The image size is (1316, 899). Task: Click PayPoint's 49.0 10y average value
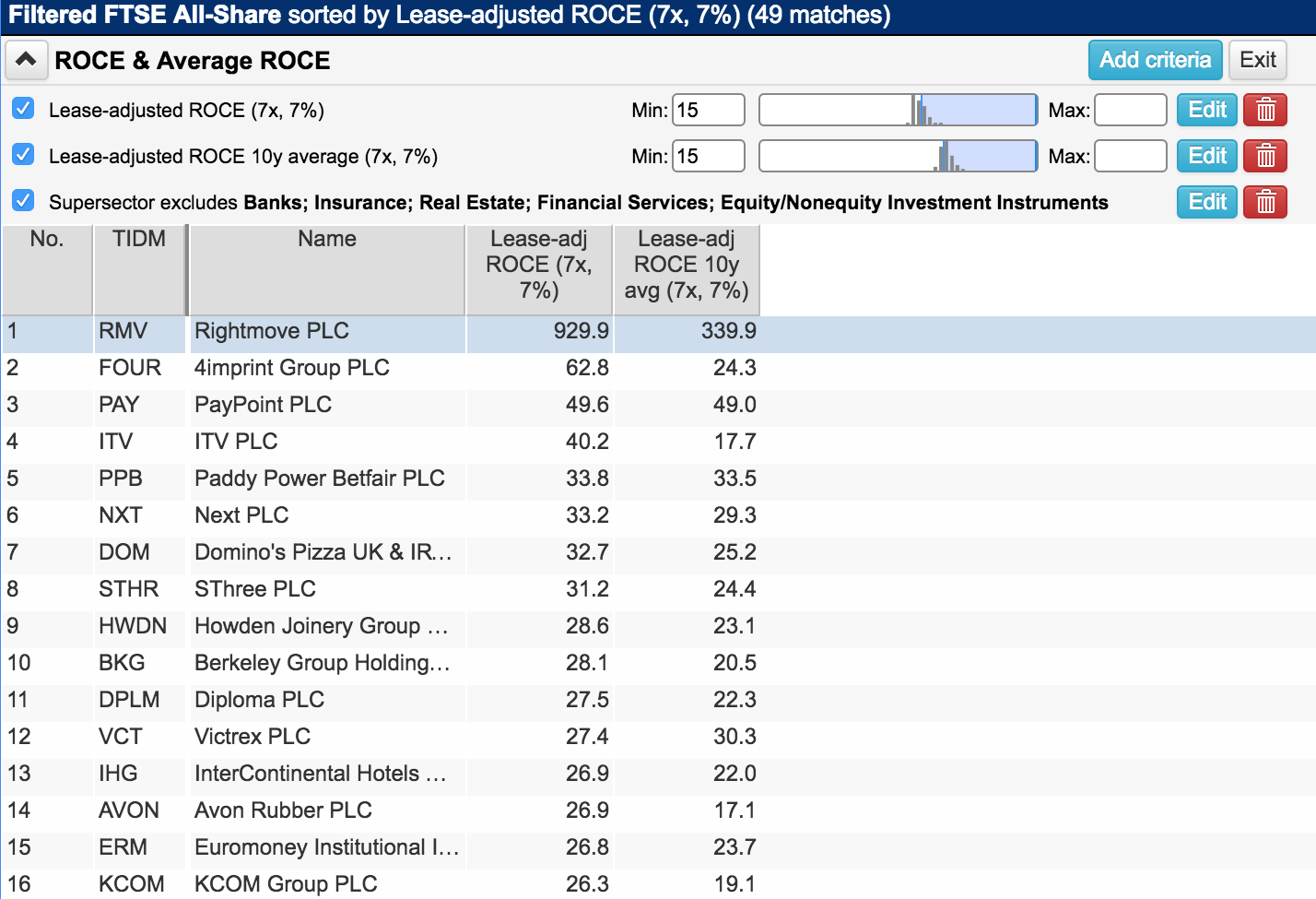734,405
